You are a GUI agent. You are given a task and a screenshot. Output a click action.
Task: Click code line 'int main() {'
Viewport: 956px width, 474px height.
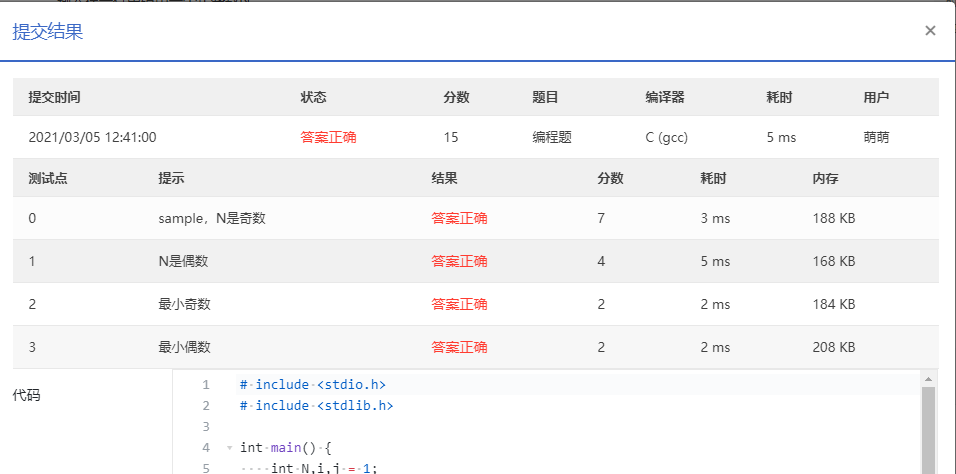coord(285,448)
